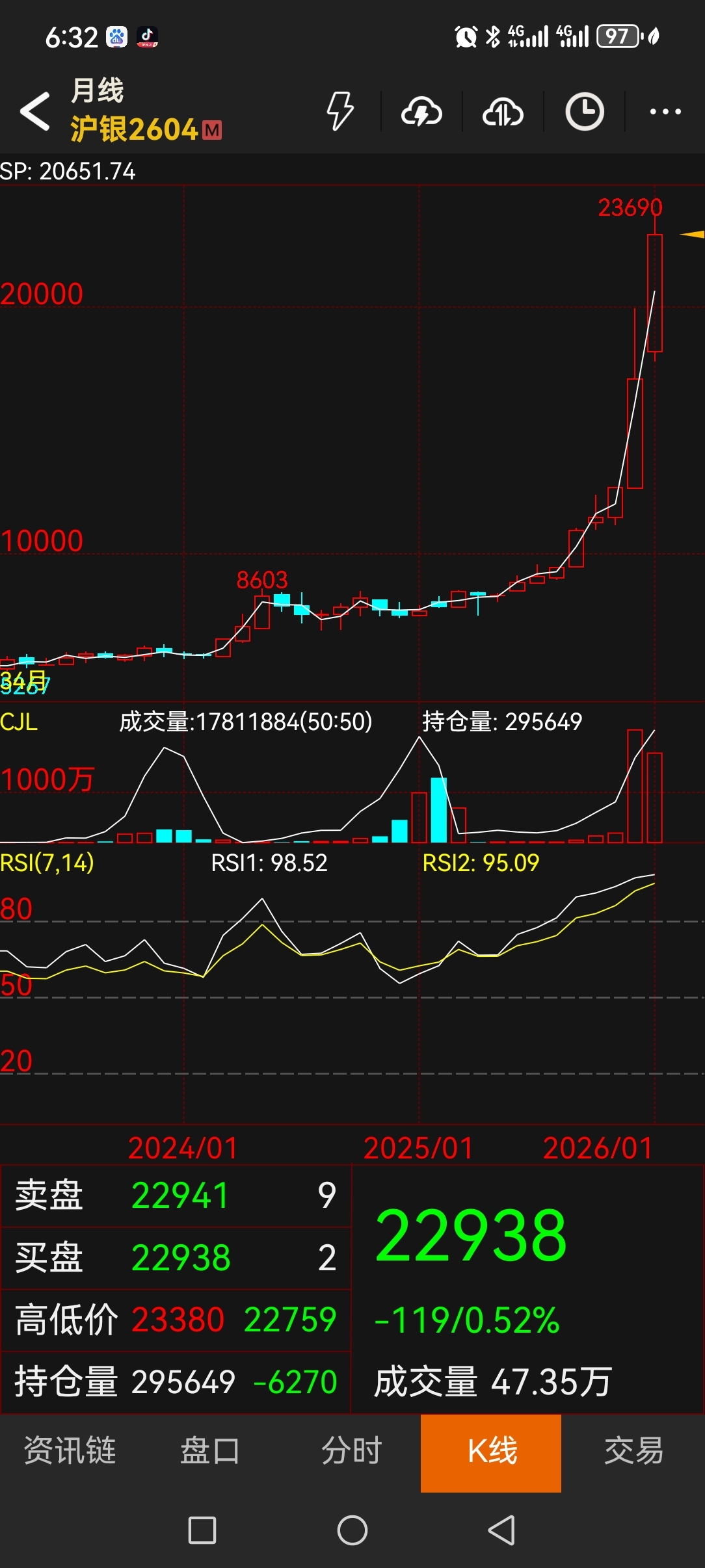Select the K线 tab
Screen dimensions: 705x1568
(491, 1452)
